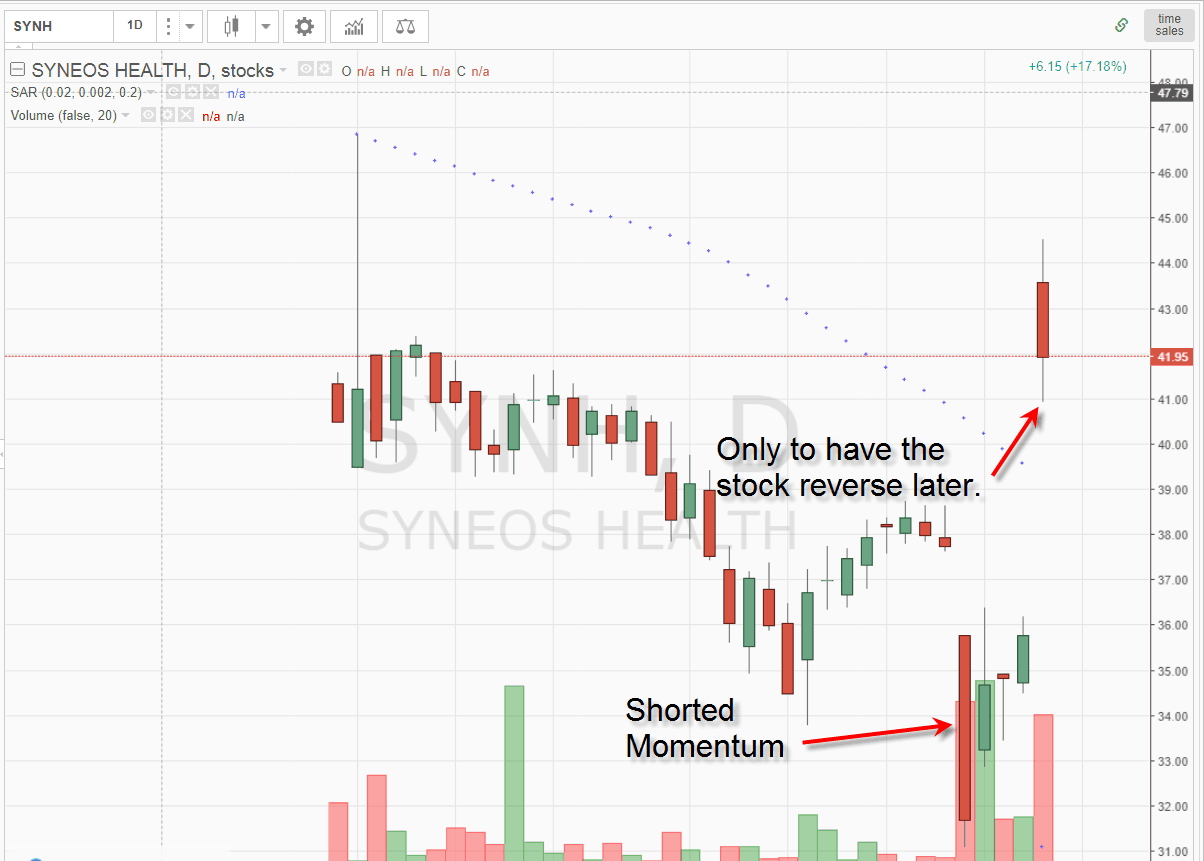
Task: Hide the Volume indicator with its eye icon
Action: [x=149, y=115]
